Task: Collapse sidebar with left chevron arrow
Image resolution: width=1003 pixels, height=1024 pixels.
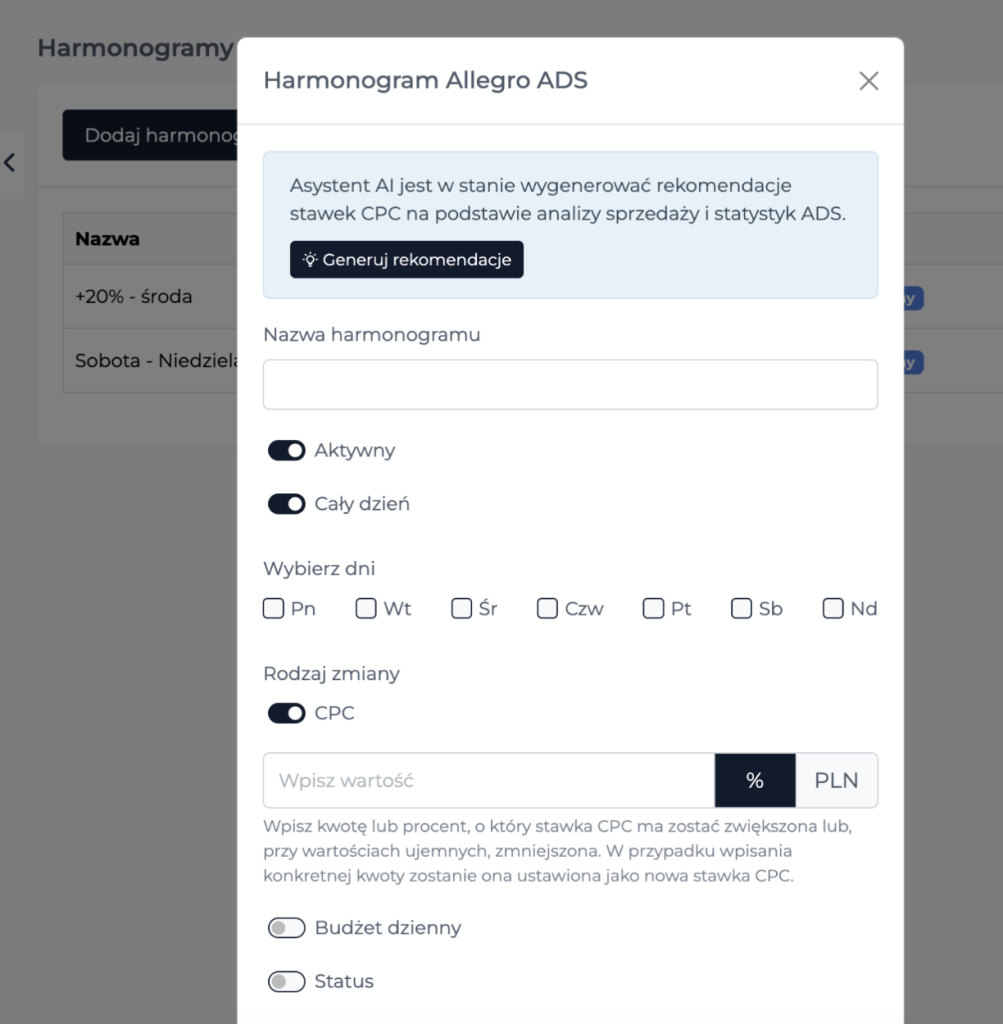Action: (9, 163)
